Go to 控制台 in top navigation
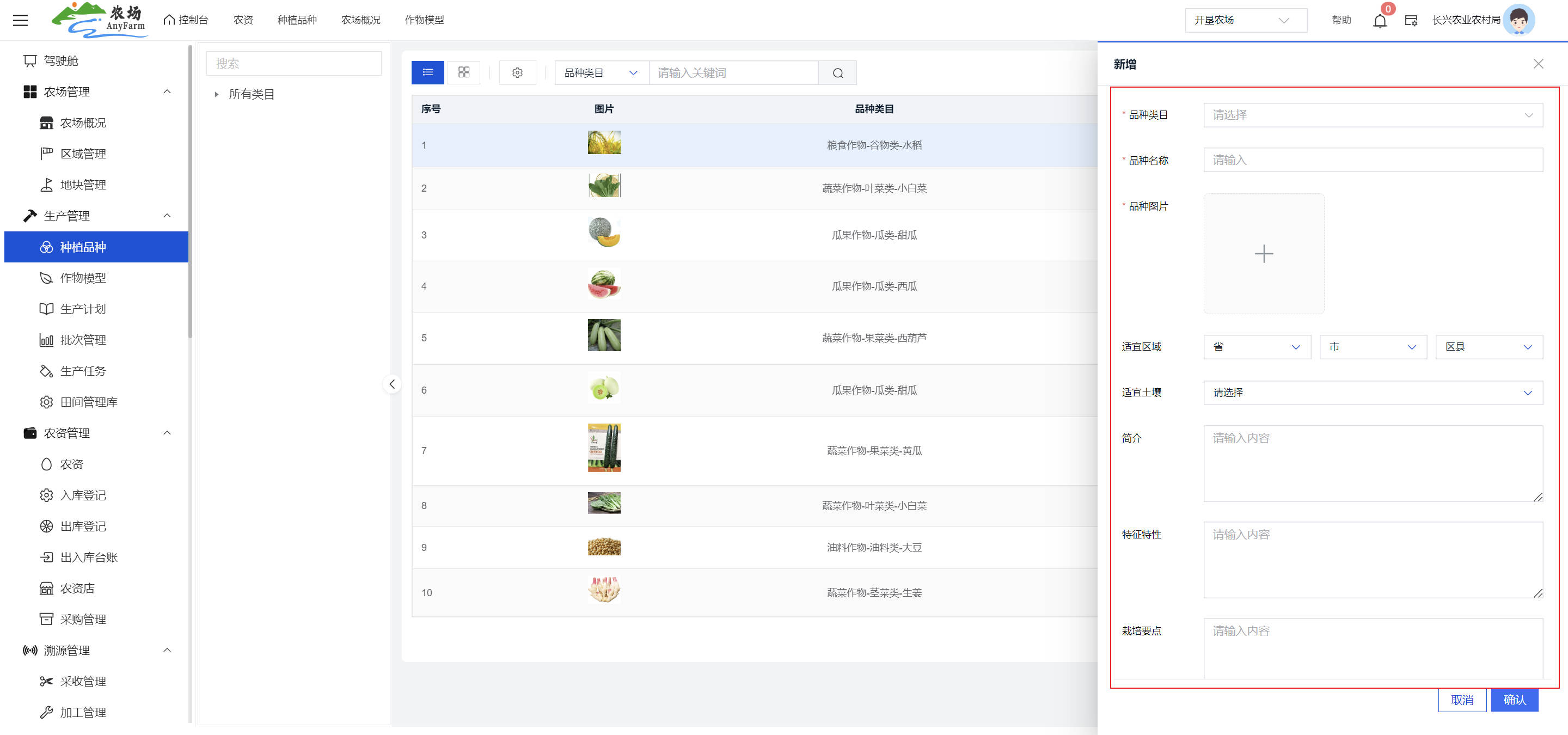Screen dimensions: 1568x735 tap(186, 20)
